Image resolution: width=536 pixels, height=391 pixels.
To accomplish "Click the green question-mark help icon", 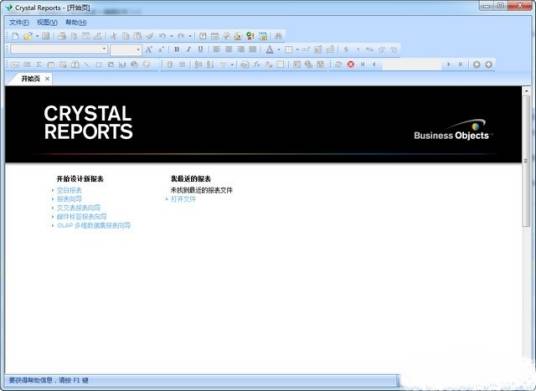I will [251, 36].
